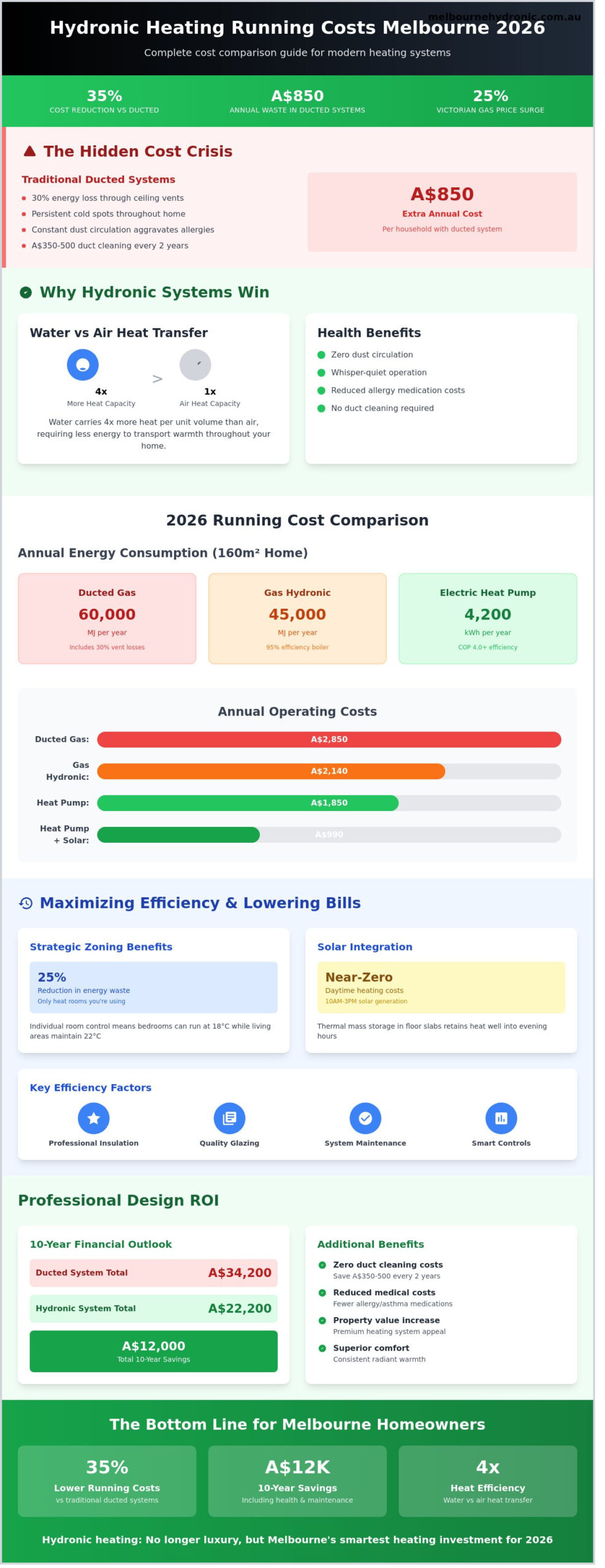Click the green check beside Why Hydronic Systems Win
605x1568 pixels.
pyautogui.click(x=26, y=293)
